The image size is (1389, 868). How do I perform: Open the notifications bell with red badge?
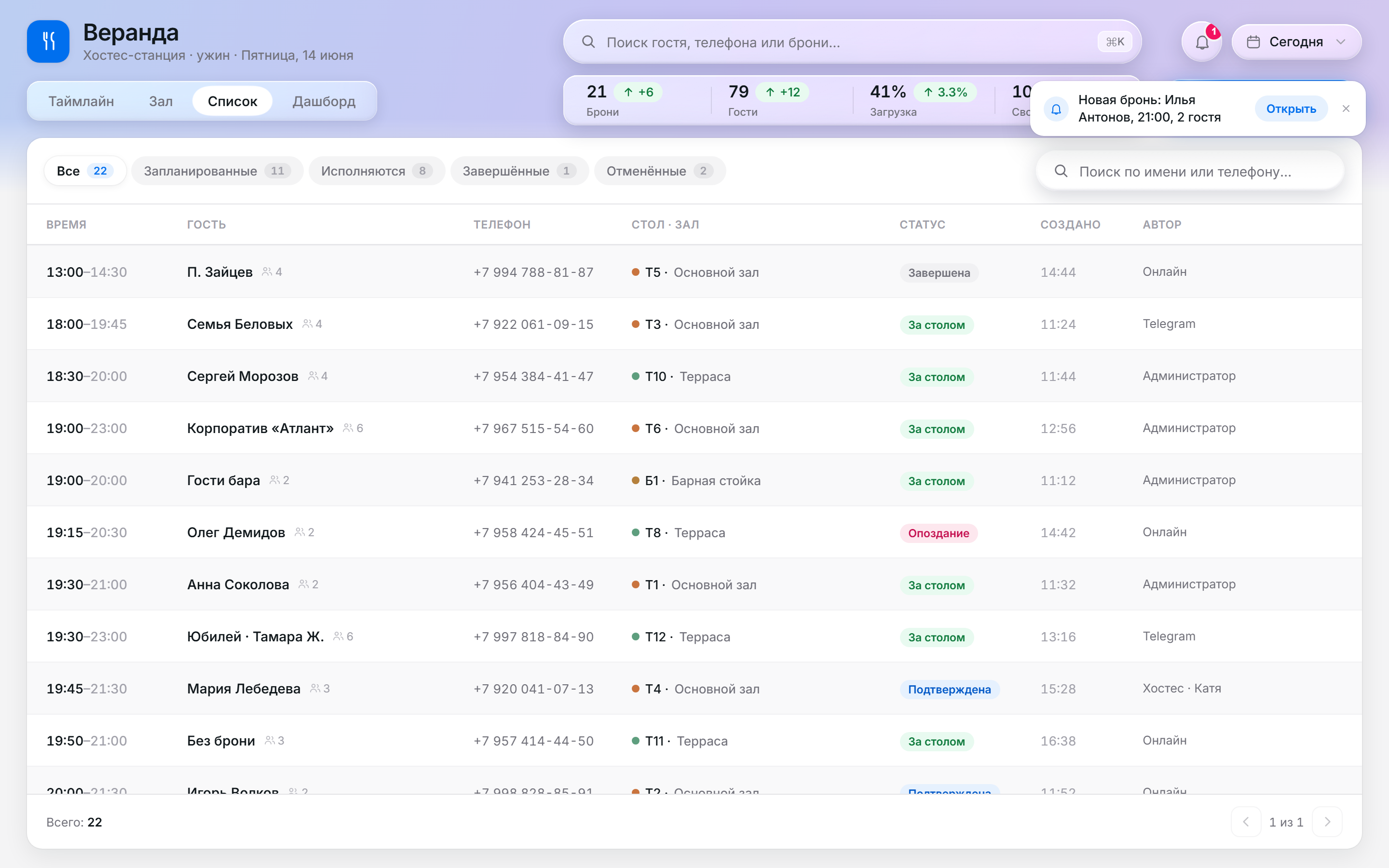click(x=1201, y=42)
